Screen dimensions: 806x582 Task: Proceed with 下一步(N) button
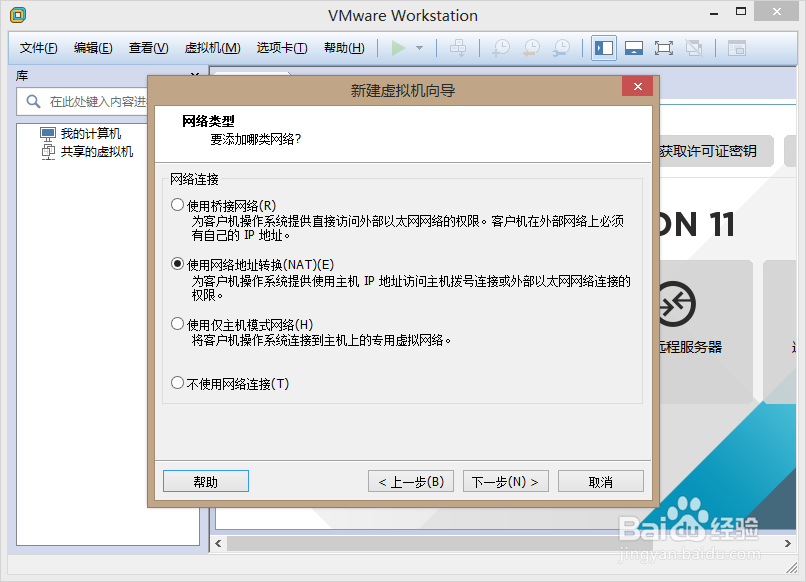click(x=506, y=481)
